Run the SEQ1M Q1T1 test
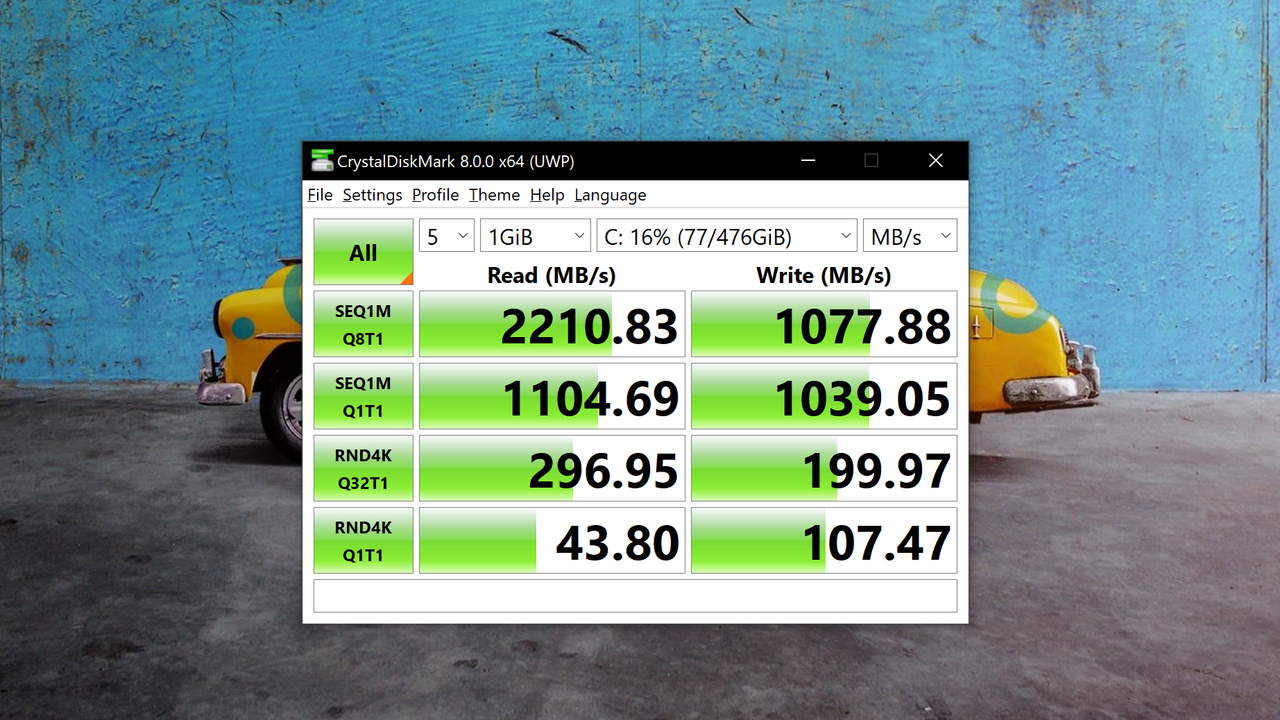The height and width of the screenshot is (720, 1280). (x=363, y=396)
